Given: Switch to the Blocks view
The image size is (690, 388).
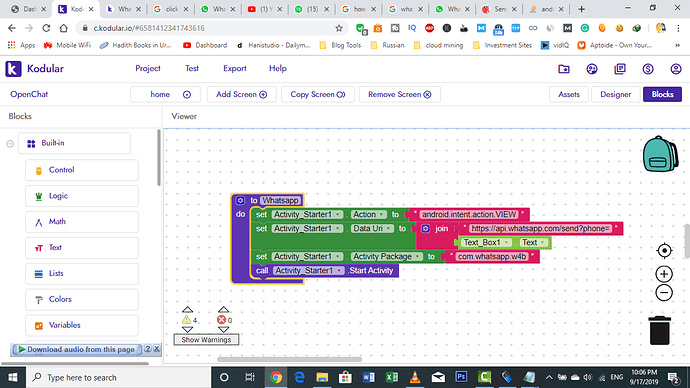Looking at the screenshot, I should coord(662,95).
